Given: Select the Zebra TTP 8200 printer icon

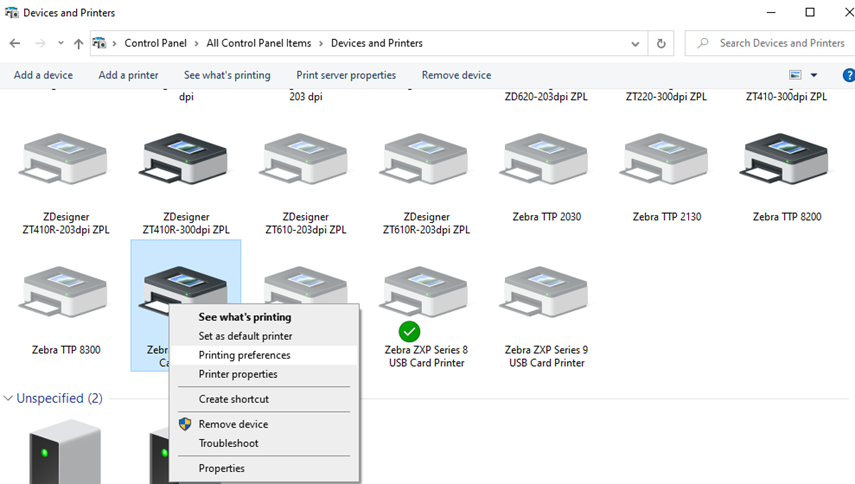Looking at the screenshot, I should 786,159.
